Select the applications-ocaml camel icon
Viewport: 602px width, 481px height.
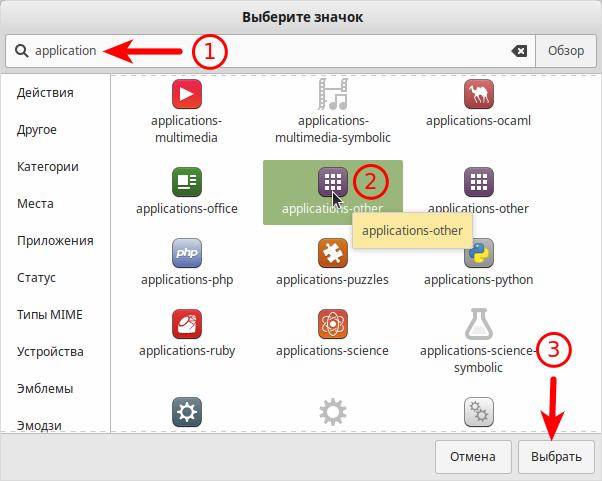coord(478,94)
